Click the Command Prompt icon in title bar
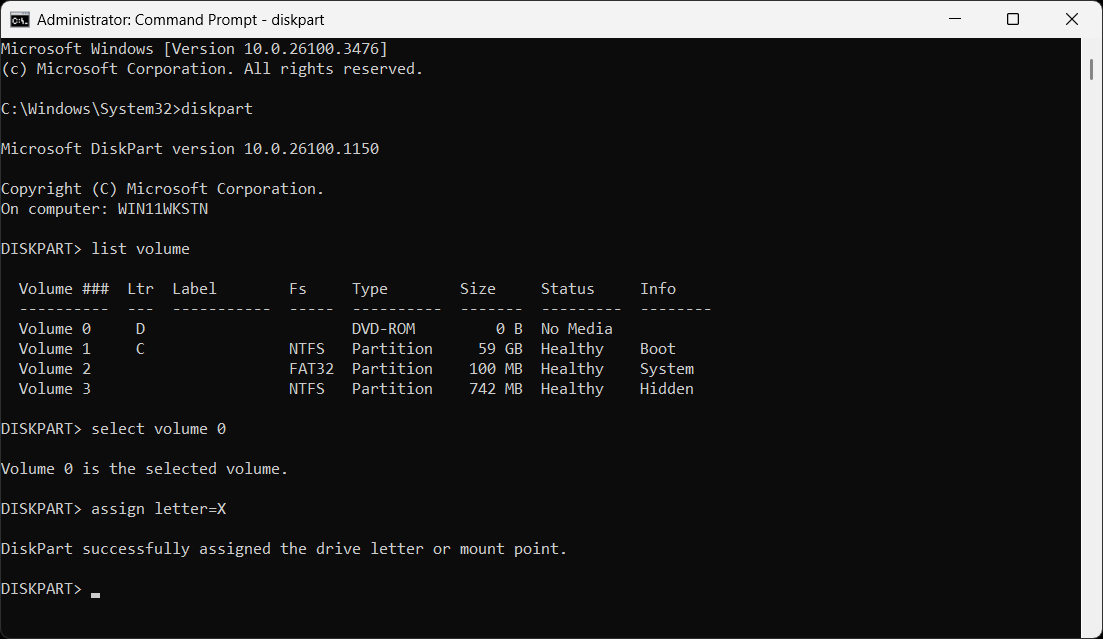This screenshot has width=1103, height=639. point(20,19)
